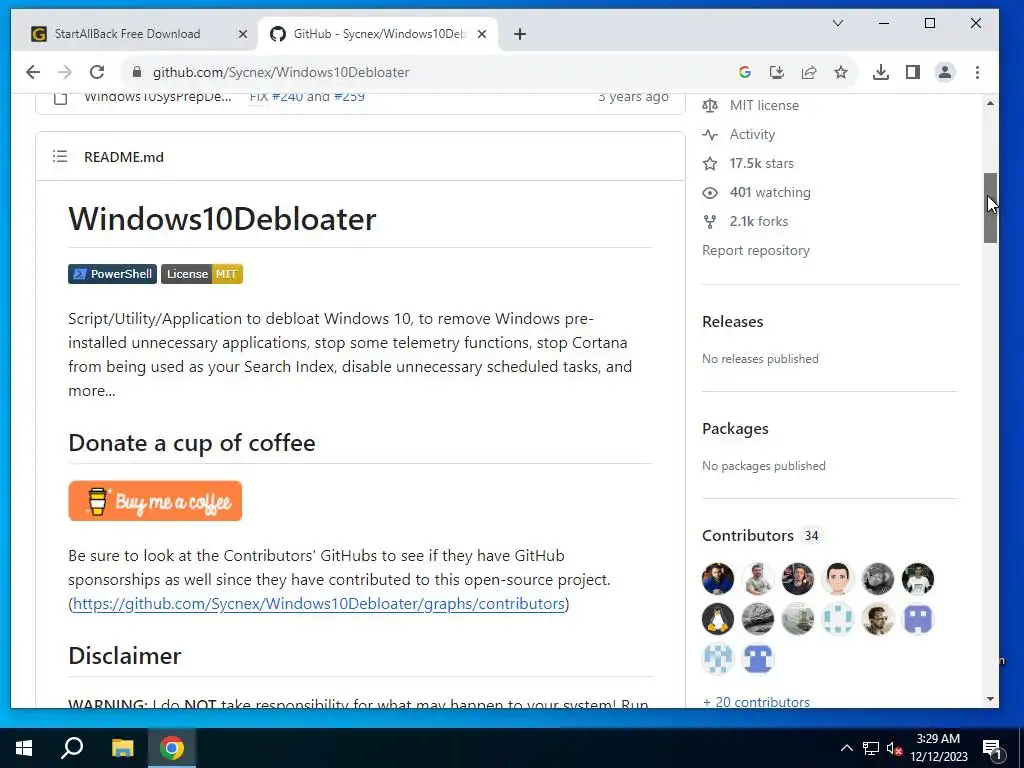The height and width of the screenshot is (768, 1024).
Task: Open Chrome three-dot menu
Action: 977,72
